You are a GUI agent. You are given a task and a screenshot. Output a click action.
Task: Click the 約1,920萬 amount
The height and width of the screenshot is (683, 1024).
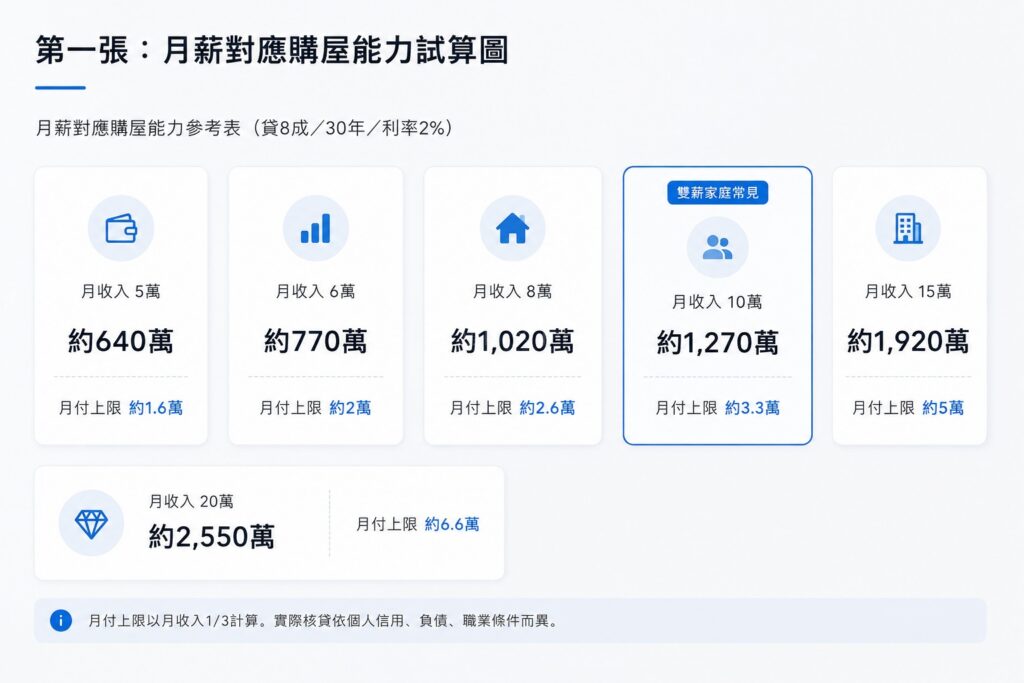coord(908,341)
